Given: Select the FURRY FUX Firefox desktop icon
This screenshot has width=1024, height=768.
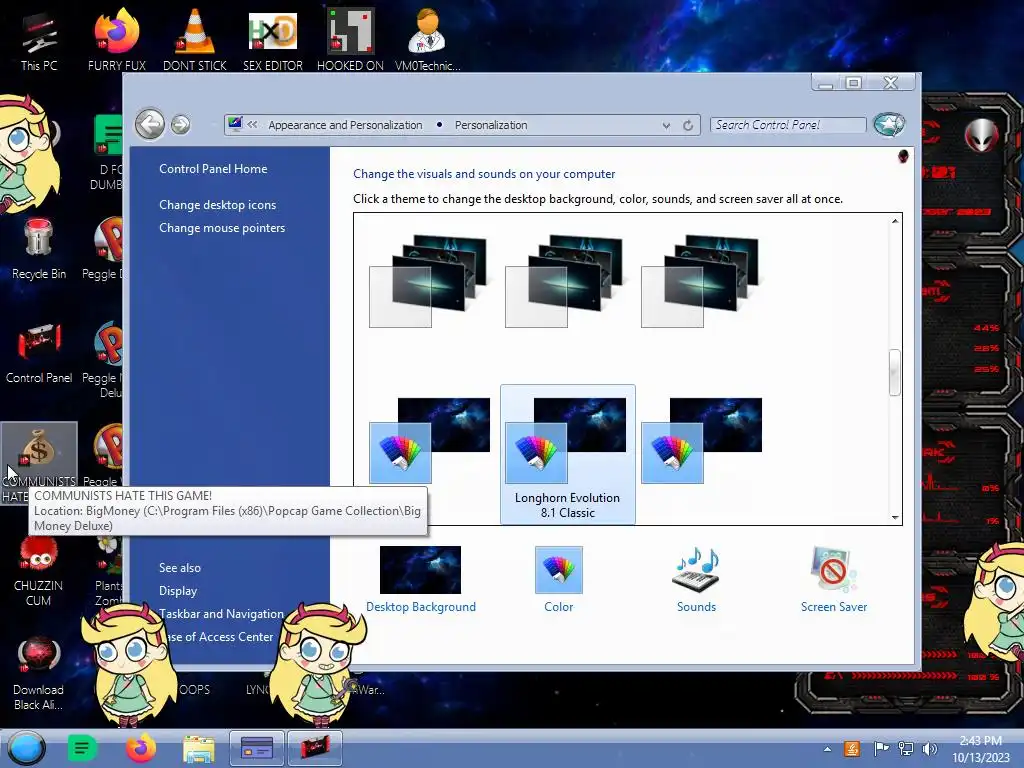Looking at the screenshot, I should tap(117, 40).
